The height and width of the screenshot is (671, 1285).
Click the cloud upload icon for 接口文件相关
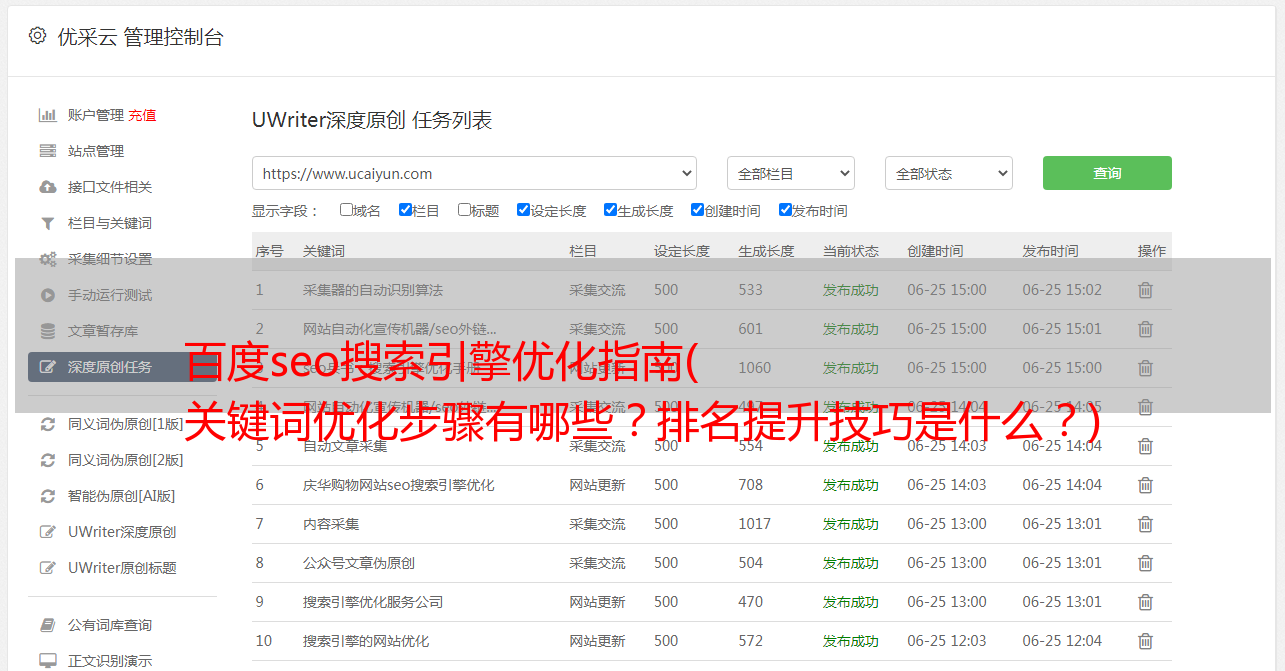click(x=47, y=187)
